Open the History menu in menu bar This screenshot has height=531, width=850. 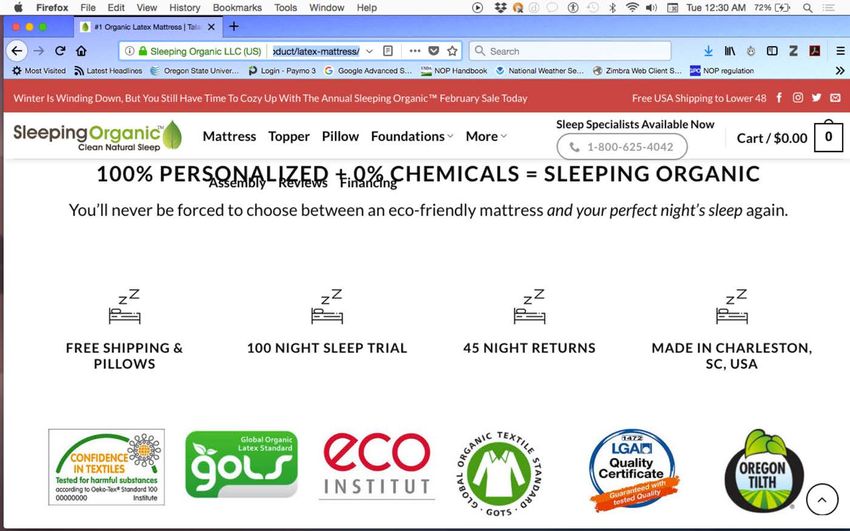184,8
